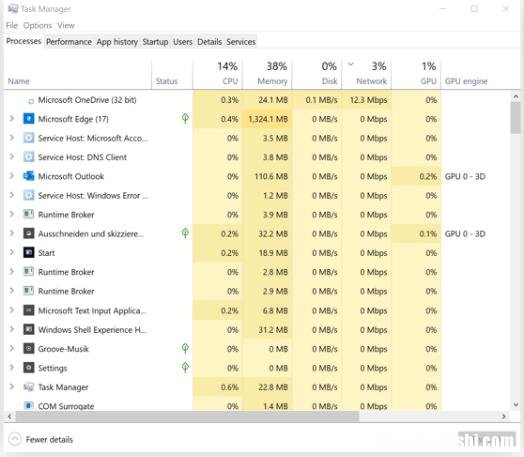The width and height of the screenshot is (524, 457).
Task: Click Microsoft Edge green leaf status icon
Action: (x=185, y=118)
